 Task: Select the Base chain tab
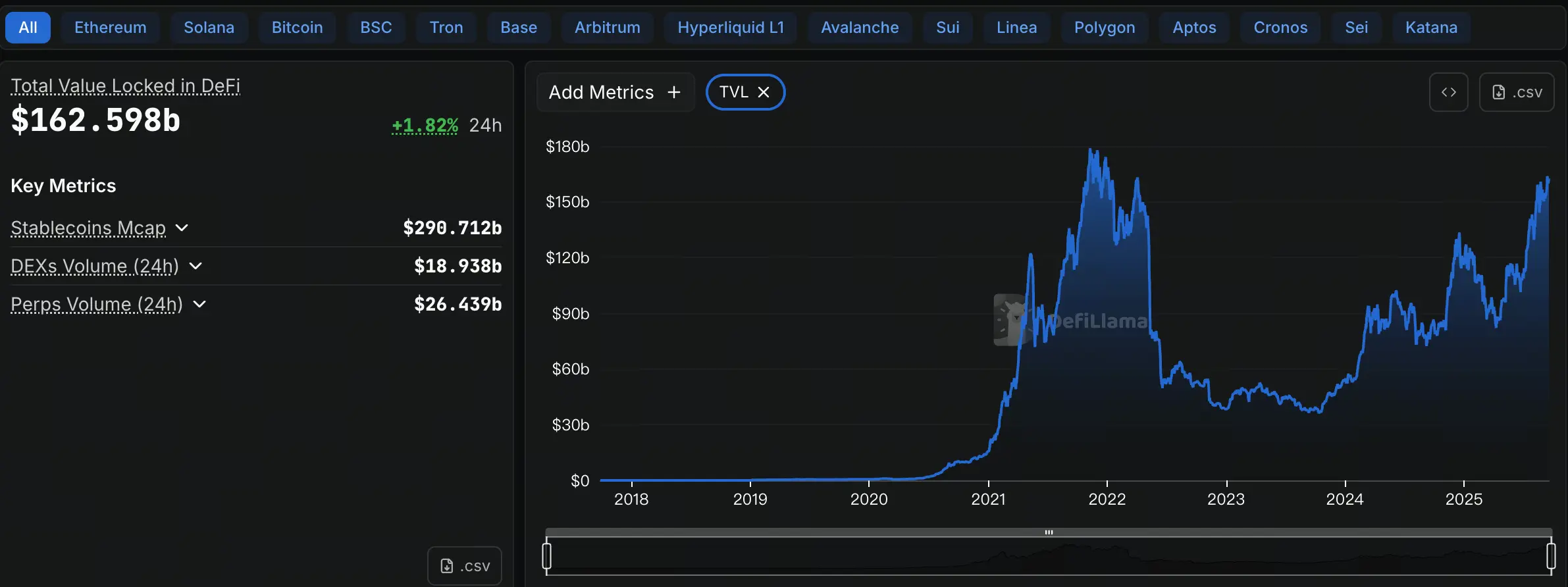(x=519, y=28)
